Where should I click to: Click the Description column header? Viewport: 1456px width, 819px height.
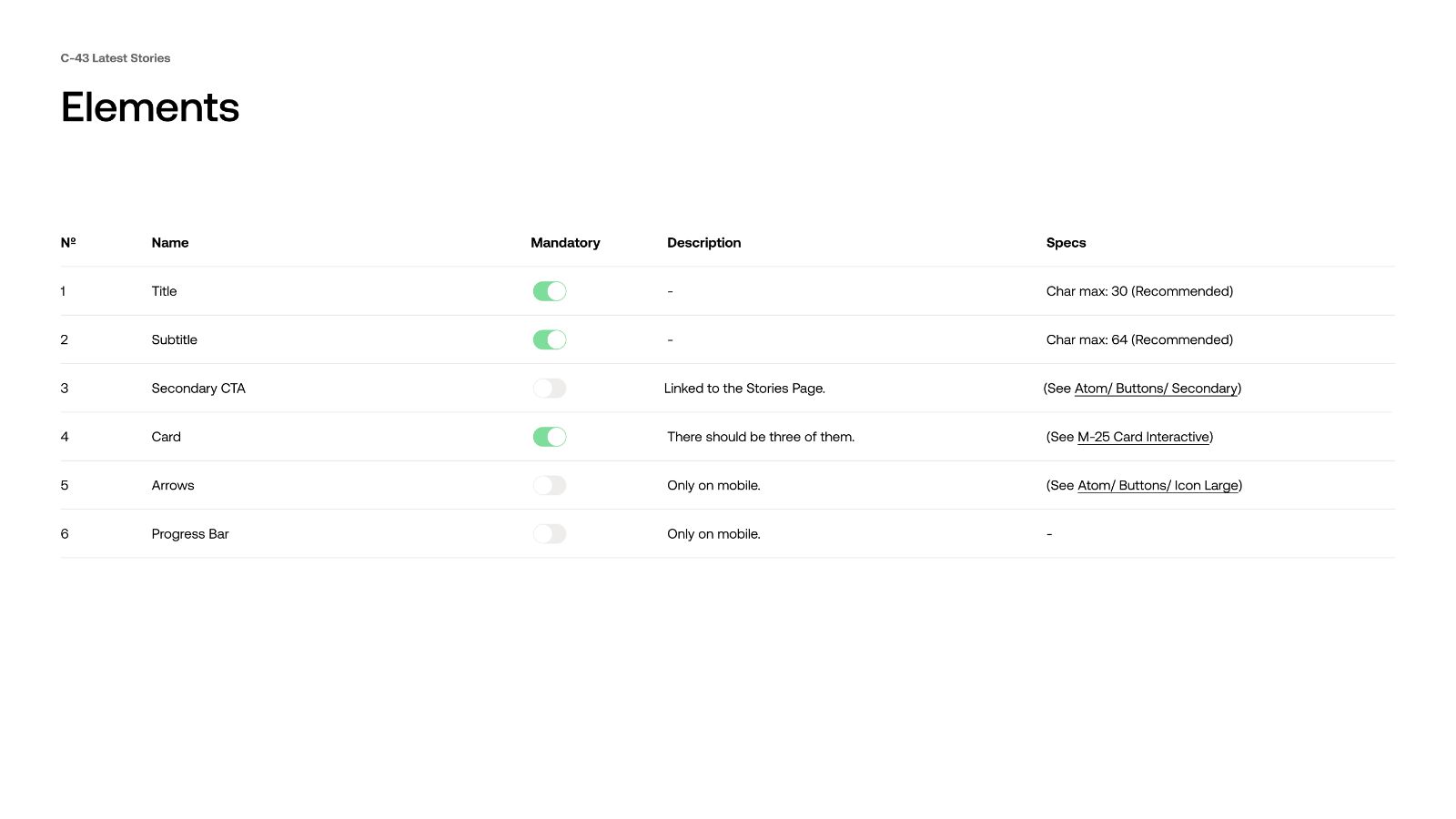(704, 242)
